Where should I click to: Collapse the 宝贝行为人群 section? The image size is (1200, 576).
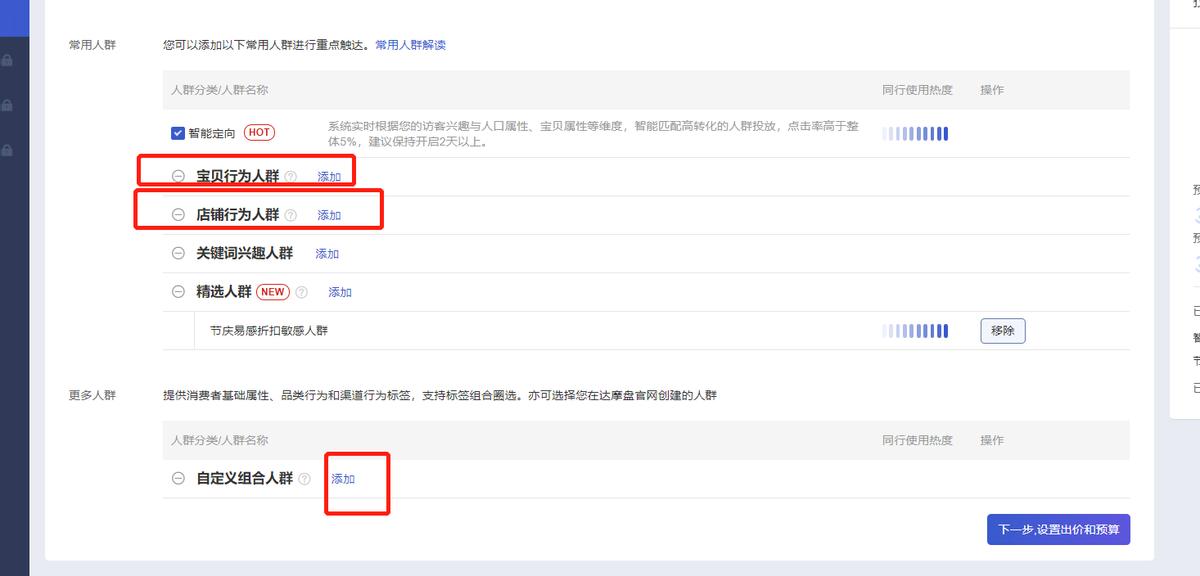click(x=176, y=176)
